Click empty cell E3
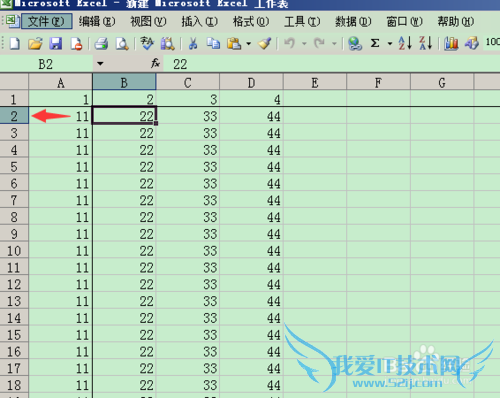The image size is (500, 398). tap(315, 133)
